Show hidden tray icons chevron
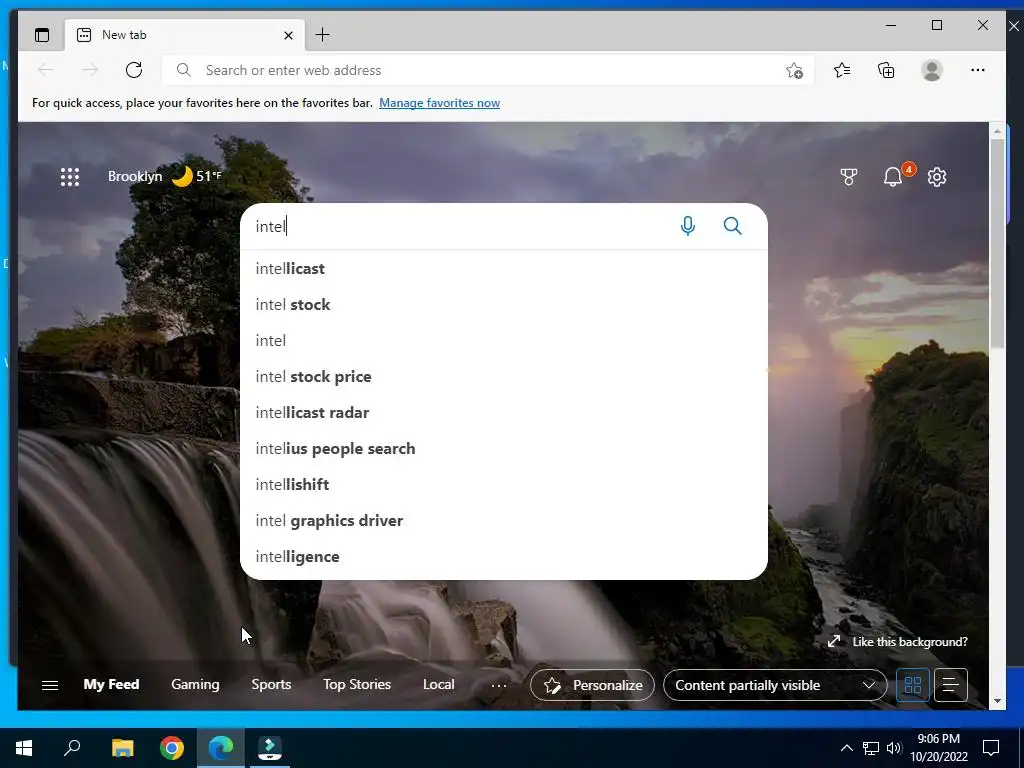Screen dimensions: 1024x768 pos(846,748)
